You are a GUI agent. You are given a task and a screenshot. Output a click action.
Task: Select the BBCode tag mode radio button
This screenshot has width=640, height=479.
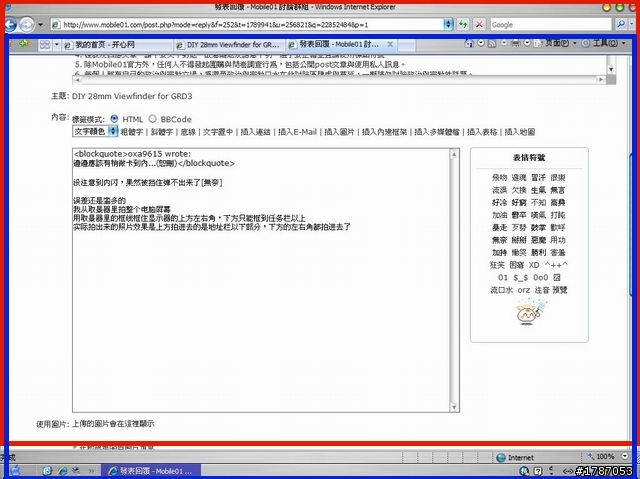pos(152,119)
